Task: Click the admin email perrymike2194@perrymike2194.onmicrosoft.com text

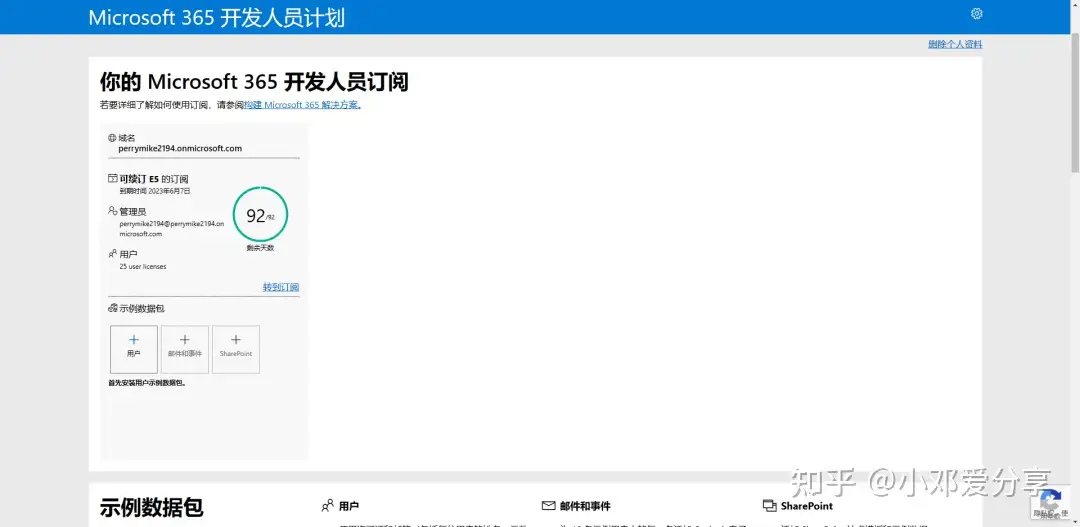Action: click(x=172, y=229)
